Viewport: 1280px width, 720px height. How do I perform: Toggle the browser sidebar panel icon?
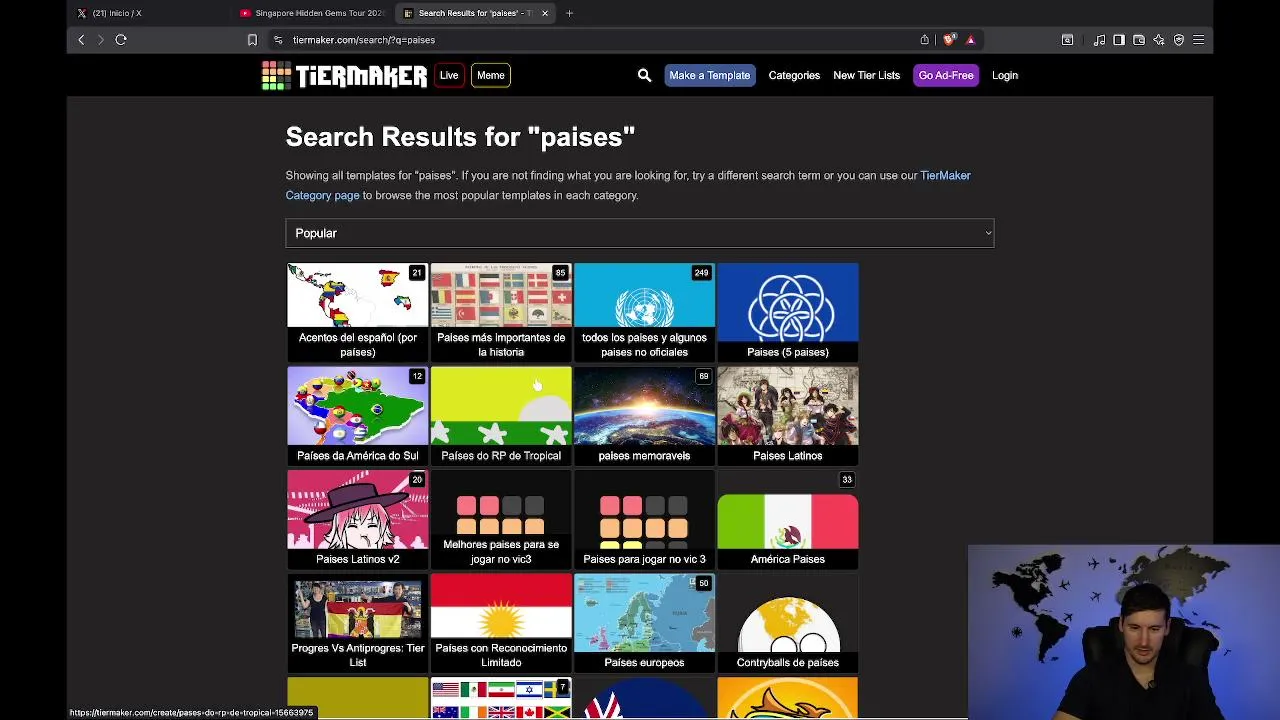(x=1119, y=40)
